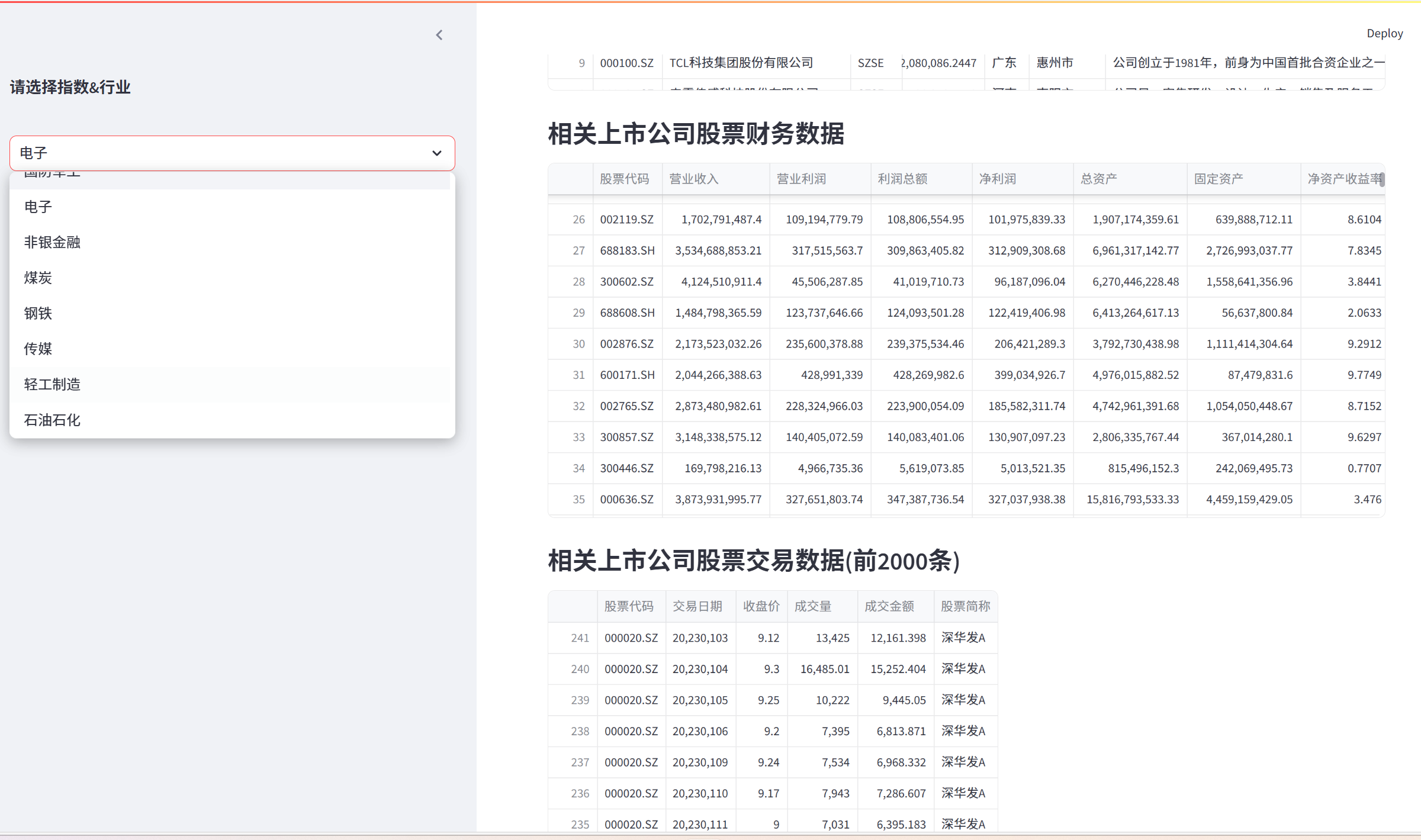Viewport: 1421px width, 840px height.
Task: Click the 净利润 column header
Action: click(x=997, y=179)
